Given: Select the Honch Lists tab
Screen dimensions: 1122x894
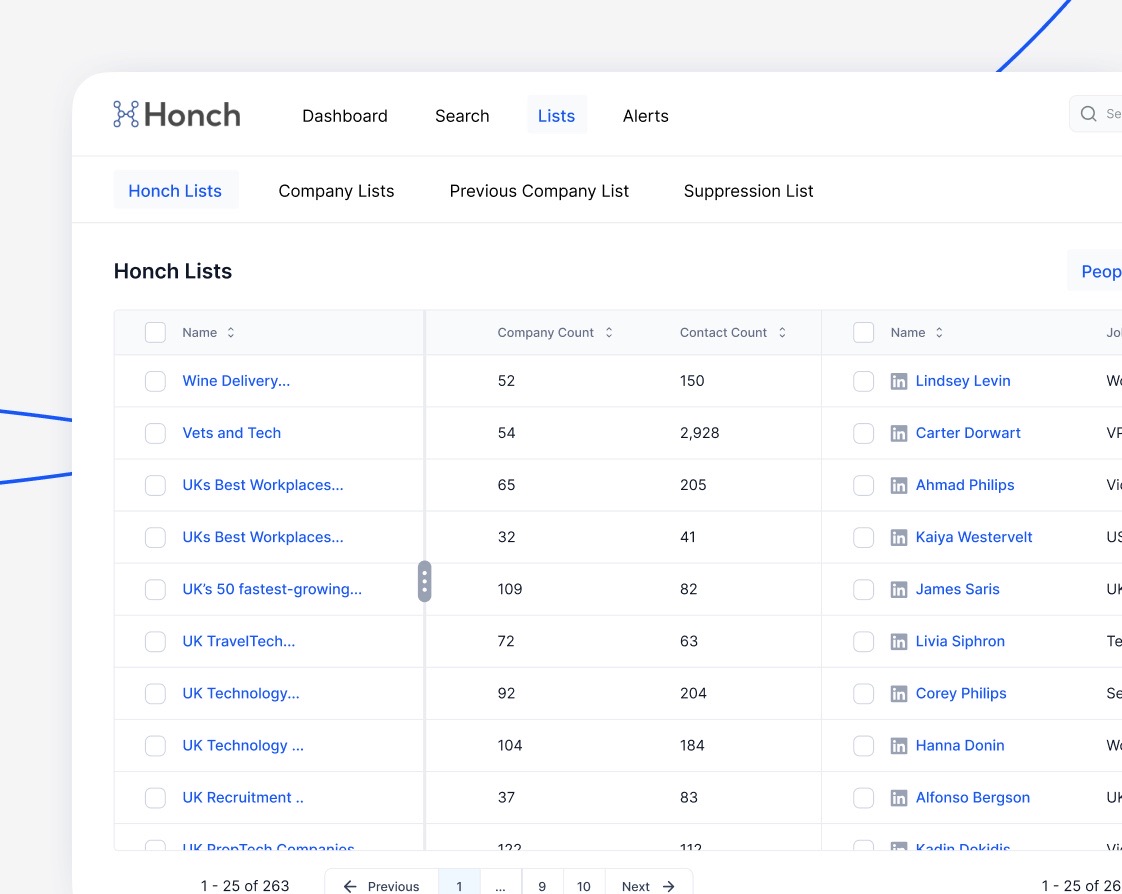Looking at the screenshot, I should [175, 191].
